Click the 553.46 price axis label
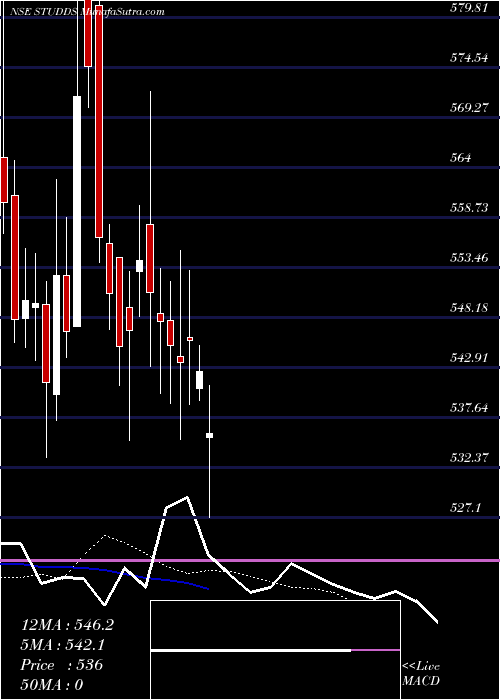The image size is (500, 700). point(467,258)
